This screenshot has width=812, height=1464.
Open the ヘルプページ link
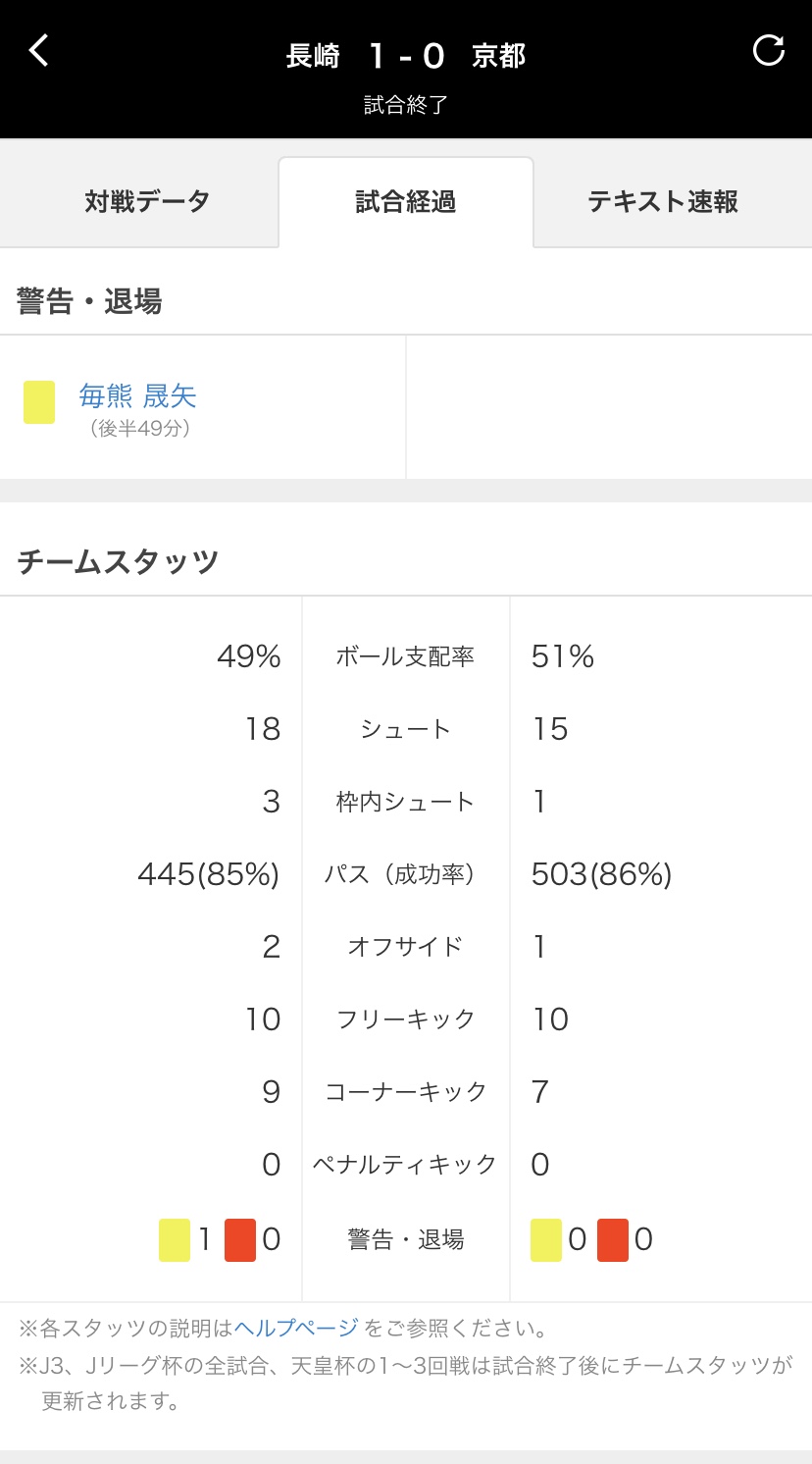[x=296, y=1329]
